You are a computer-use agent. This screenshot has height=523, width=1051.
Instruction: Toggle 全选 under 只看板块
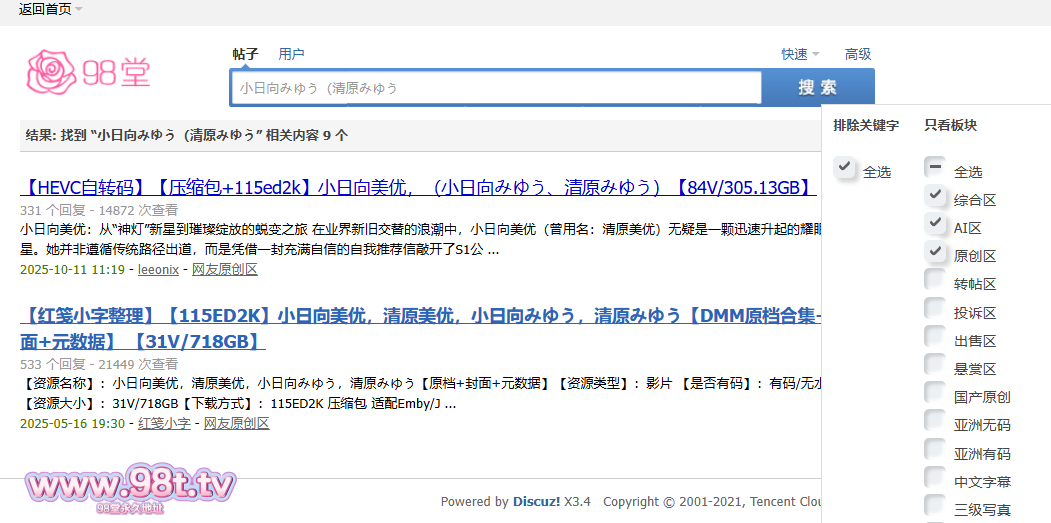coord(935,168)
